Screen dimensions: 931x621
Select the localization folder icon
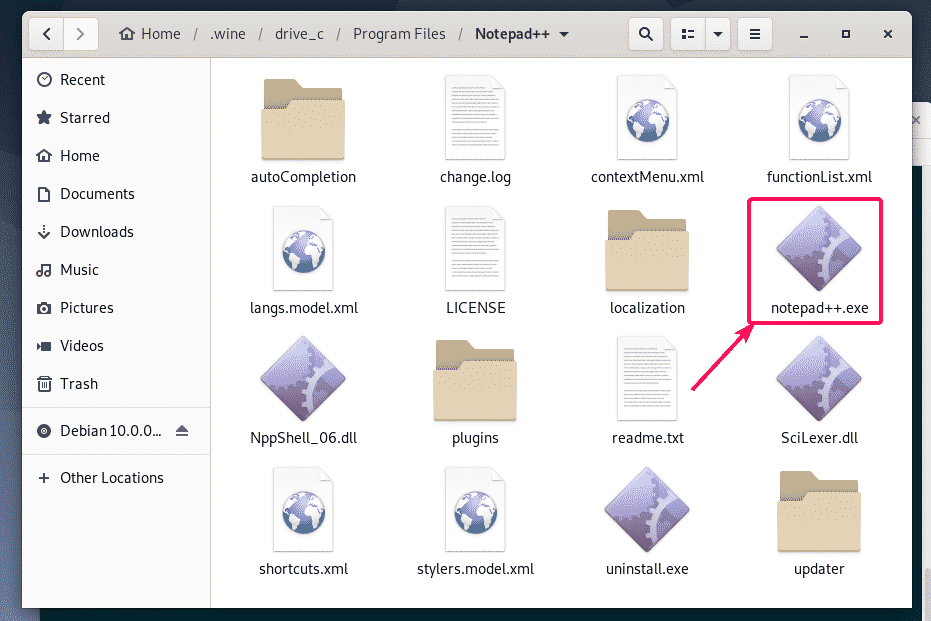647,250
